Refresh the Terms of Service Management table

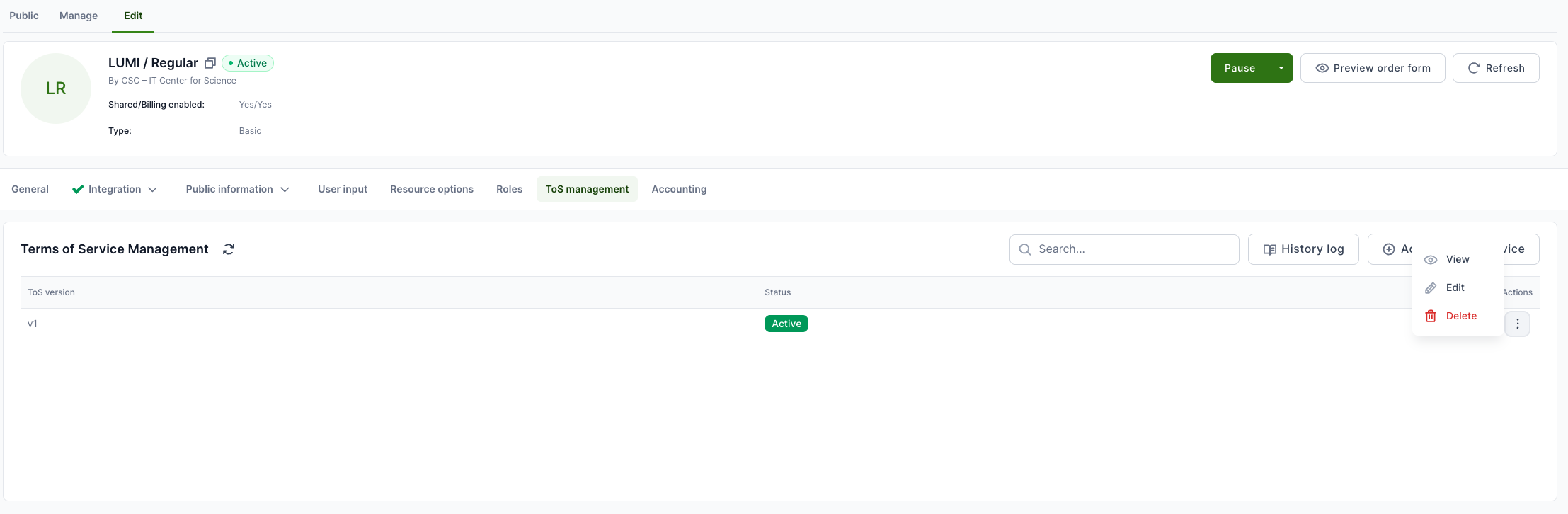point(229,249)
